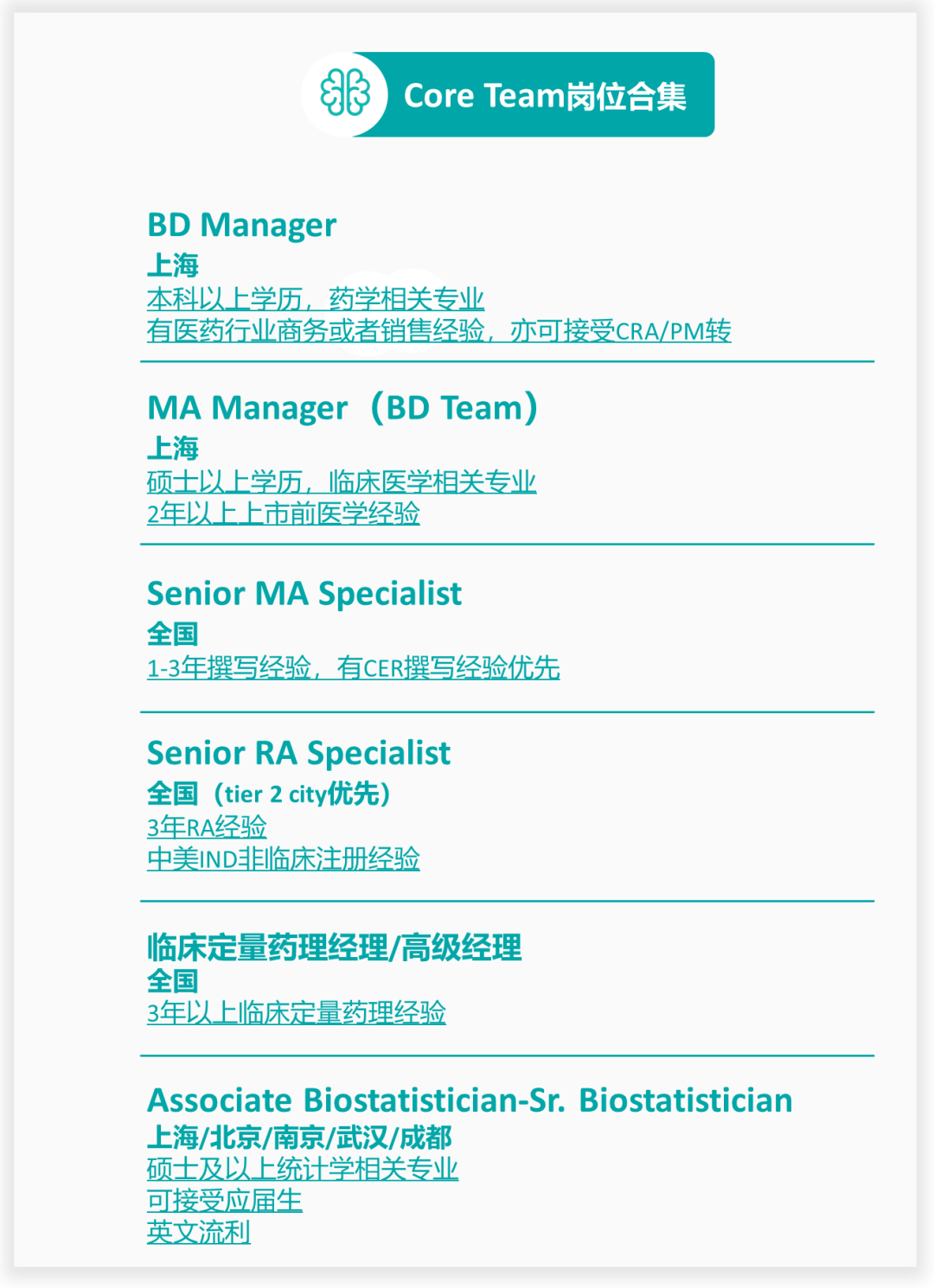Click the 3年RA经验 link
The height and width of the screenshot is (1288, 934).
pos(207,826)
